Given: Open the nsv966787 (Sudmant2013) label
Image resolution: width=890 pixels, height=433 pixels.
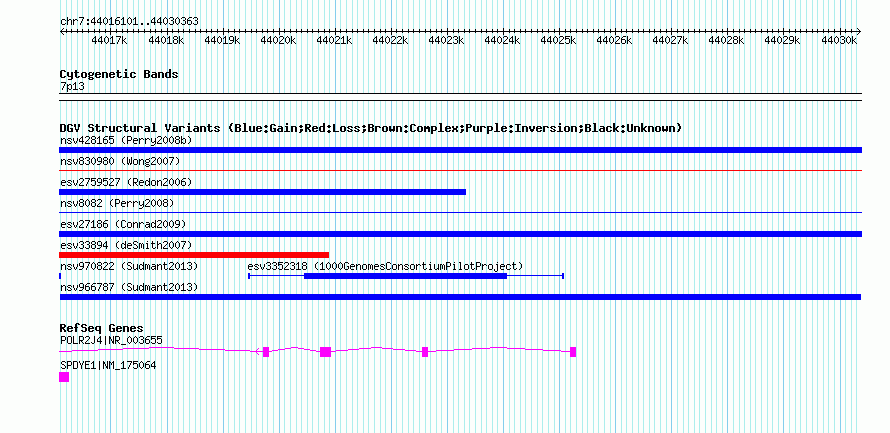Looking at the screenshot, I should [129, 287].
